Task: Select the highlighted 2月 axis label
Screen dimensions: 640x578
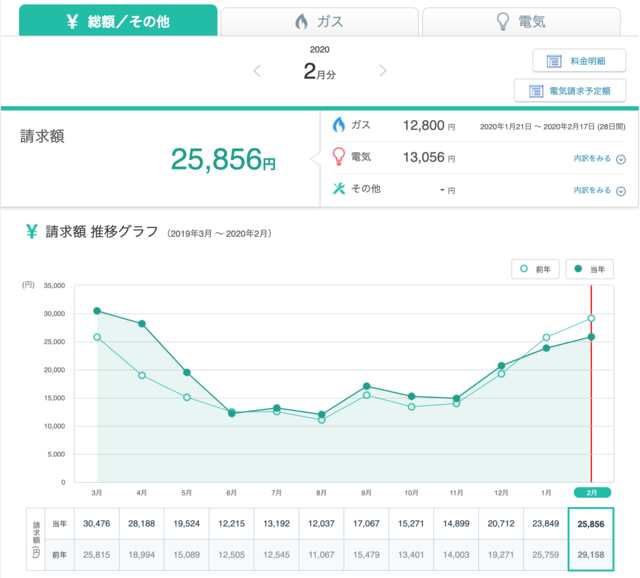Action: [592, 493]
